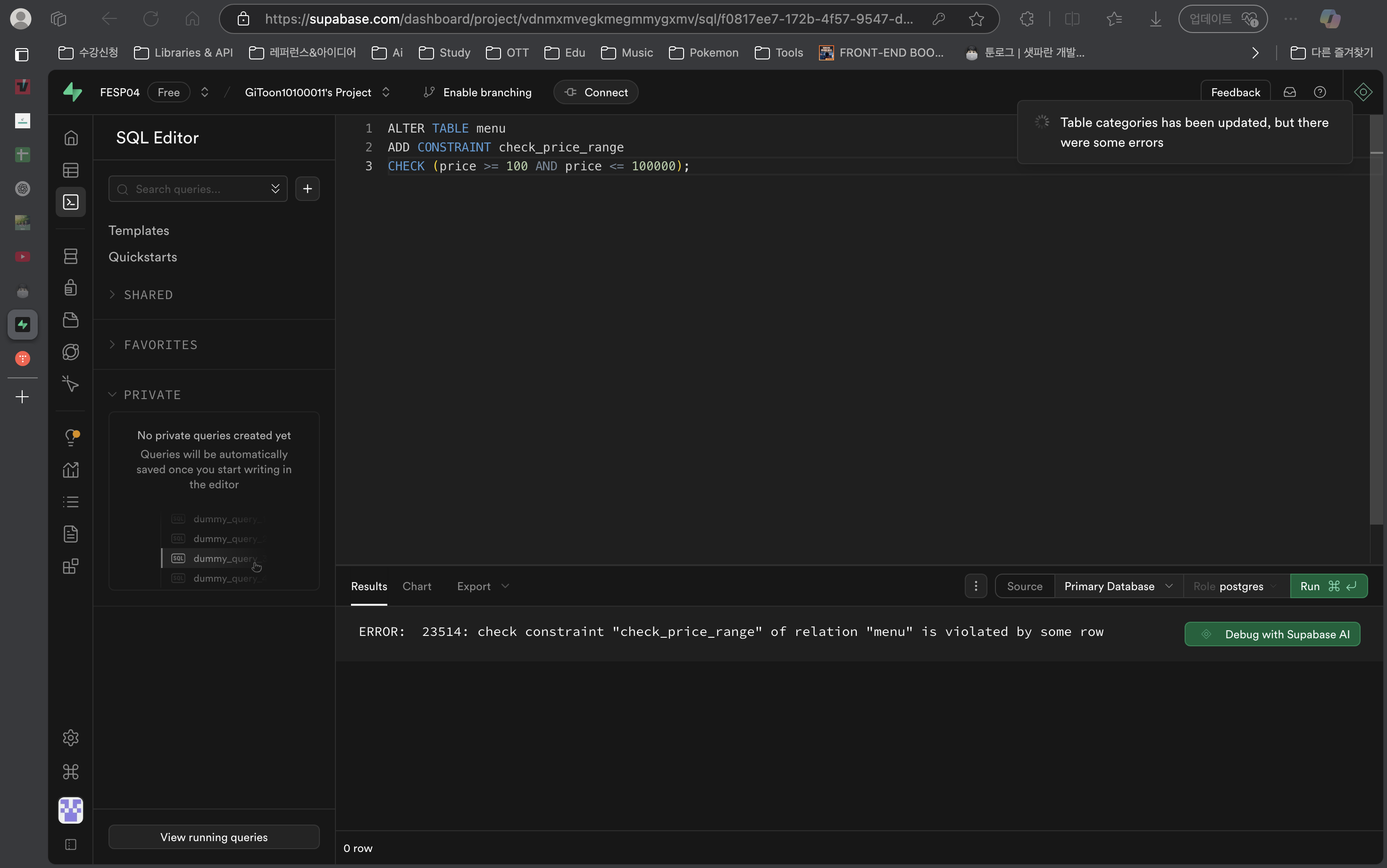Click the browser profile avatar
Image resolution: width=1387 pixels, height=868 pixels.
pos(21,19)
